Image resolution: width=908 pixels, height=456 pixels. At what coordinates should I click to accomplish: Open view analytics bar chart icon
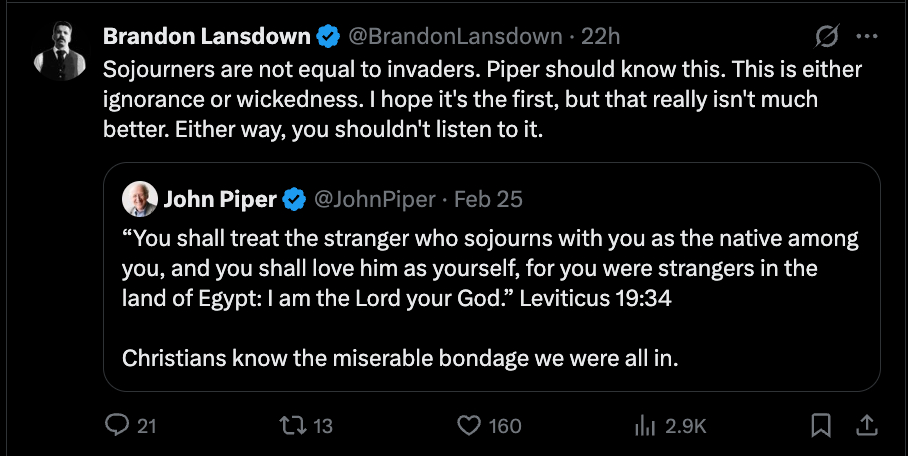pyautogui.click(x=645, y=426)
